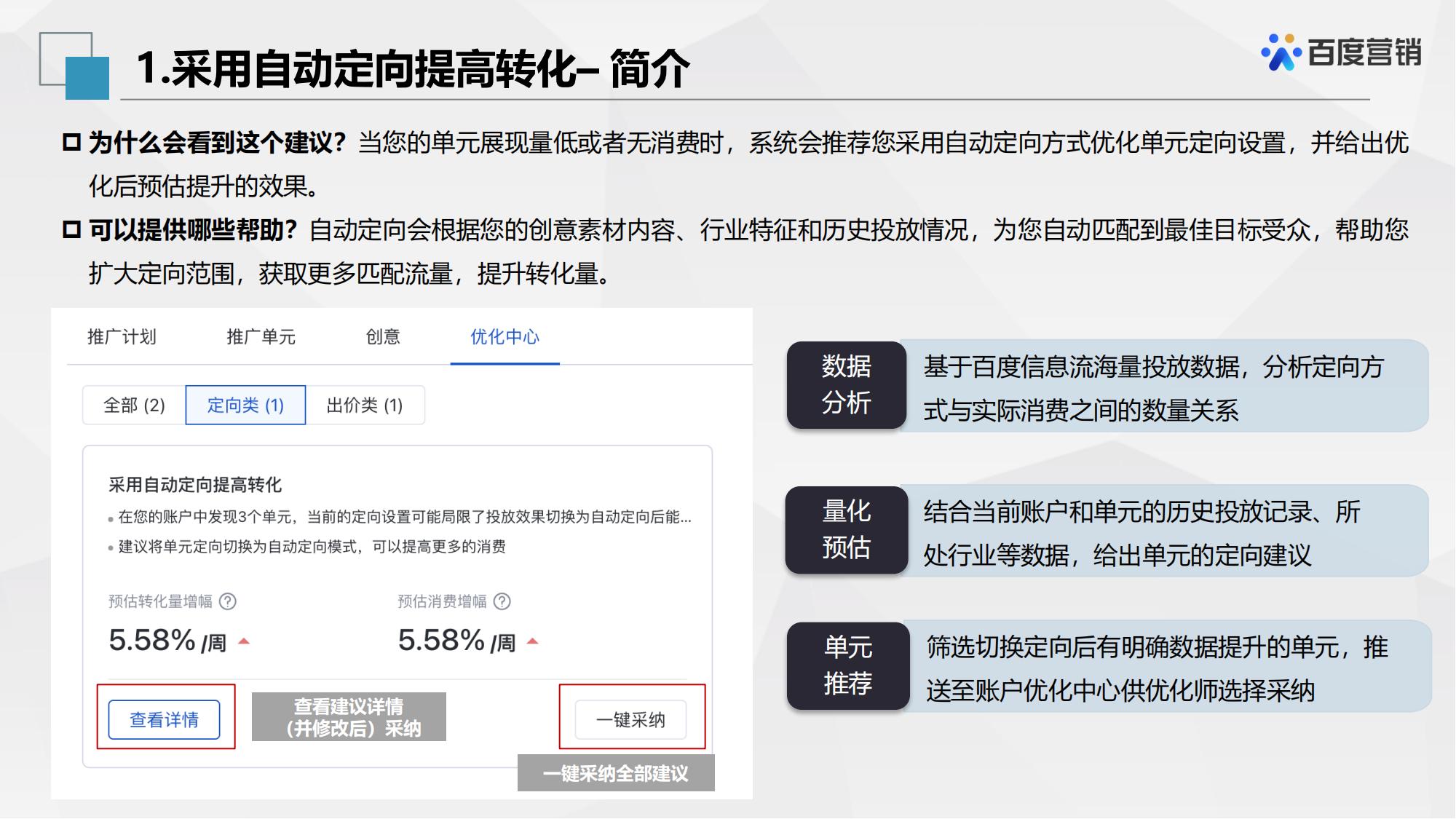
Task: Click the slide title 1.采用自动定向提高转化– 简介
Action: pos(413,69)
